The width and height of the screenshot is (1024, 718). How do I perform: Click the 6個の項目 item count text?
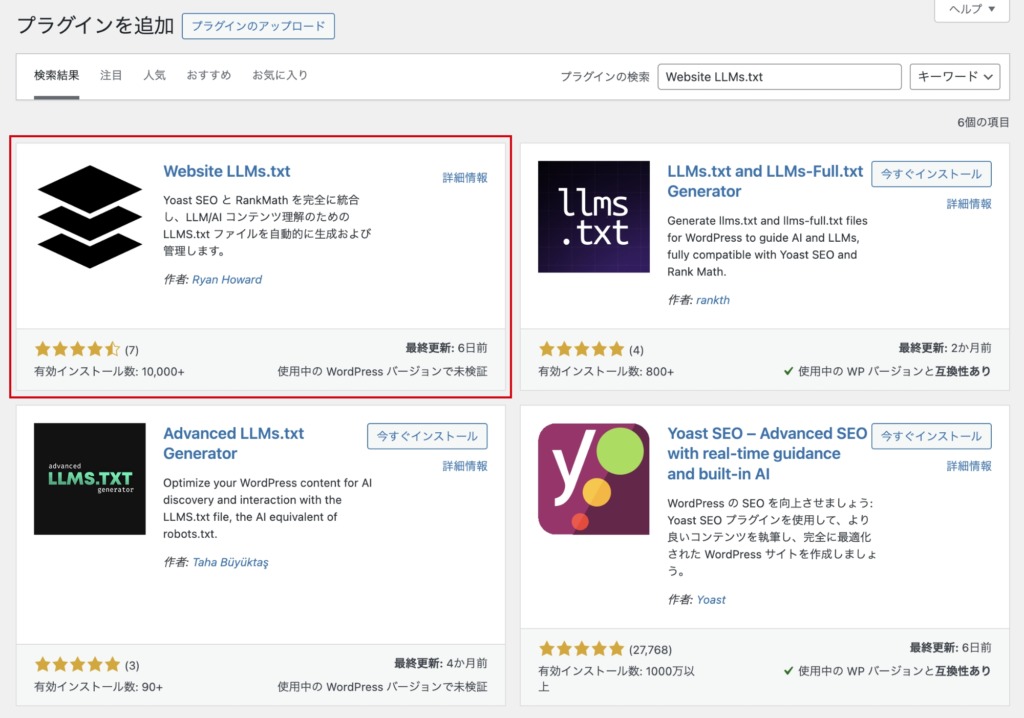pos(983,122)
